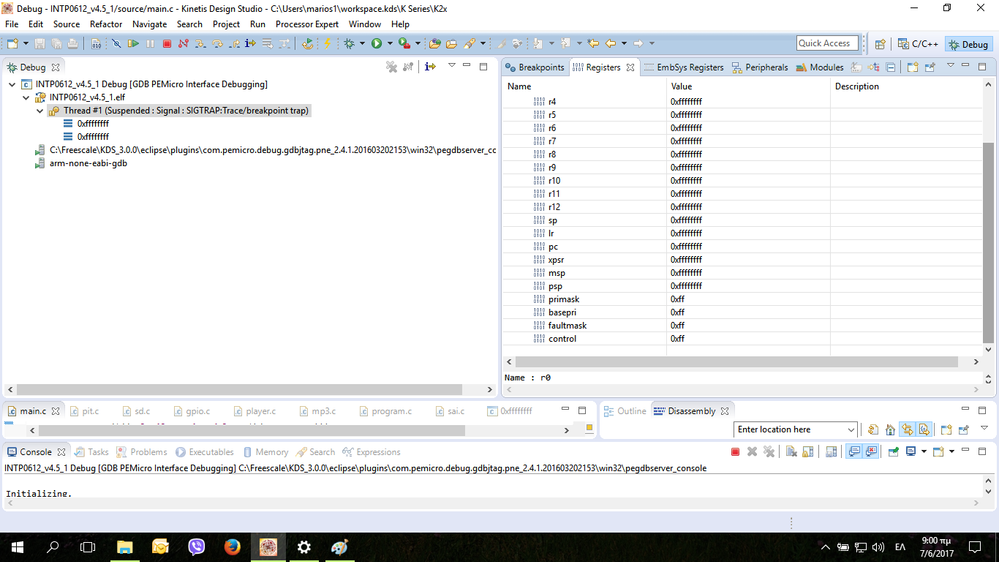This screenshot has width=999, height=562.
Task: Select the Debug perspective button
Action: click(968, 44)
